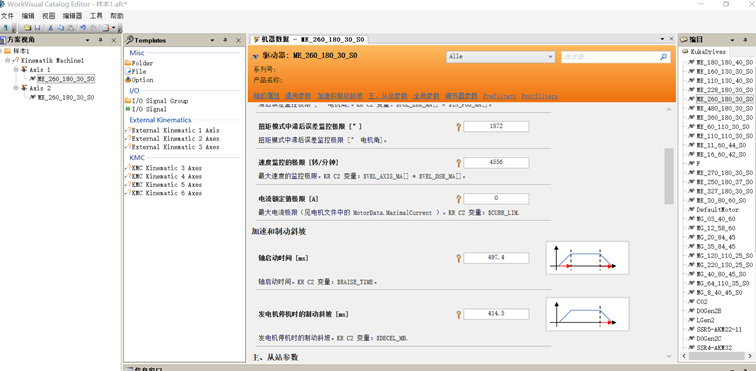756x371 pixels.
Task: Open the 编辑器 menu
Action: point(72,15)
